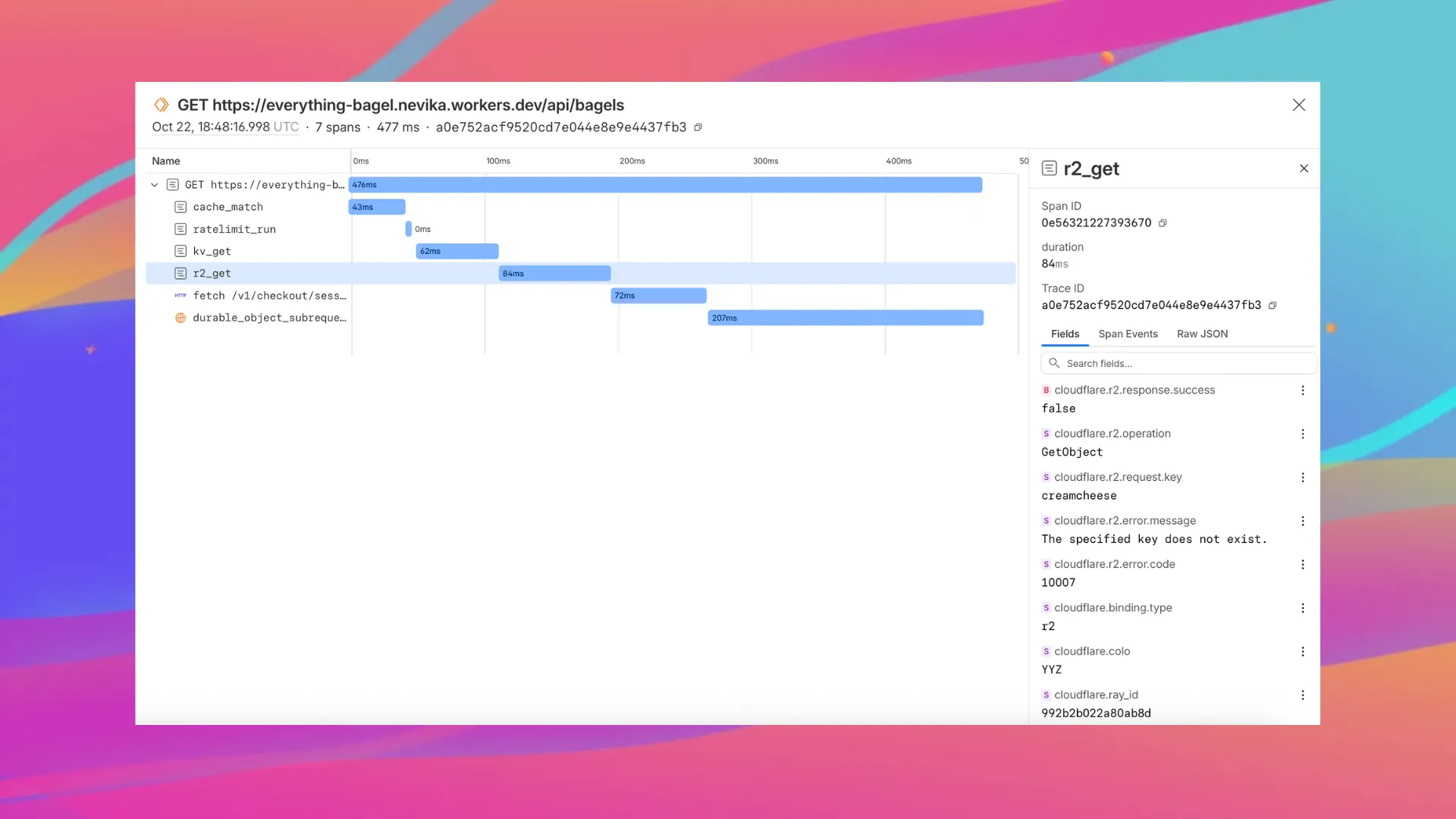This screenshot has width=1456, height=819.
Task: Switch to the Raw JSON tab
Action: 1202,334
